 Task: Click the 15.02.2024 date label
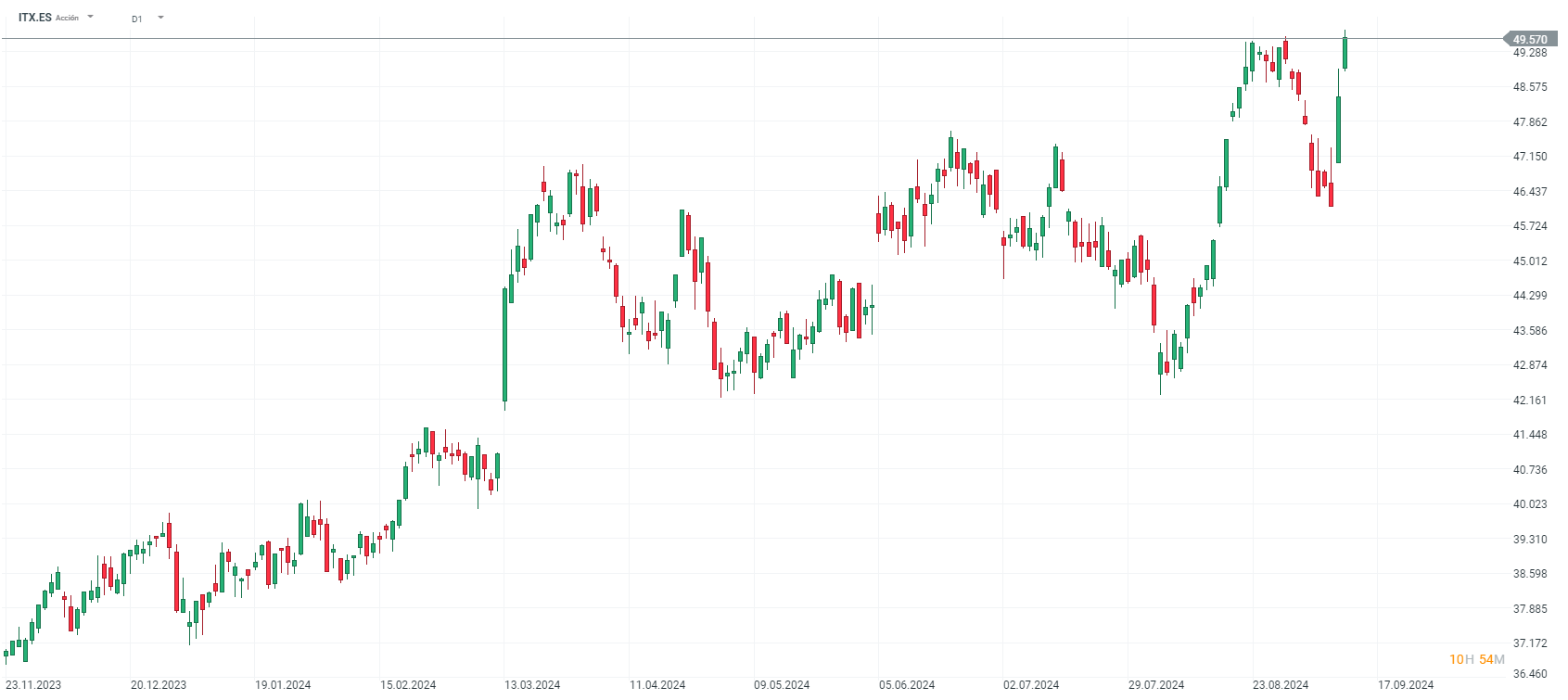click(x=408, y=685)
